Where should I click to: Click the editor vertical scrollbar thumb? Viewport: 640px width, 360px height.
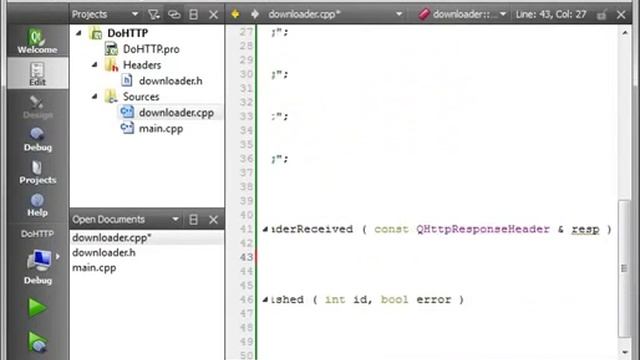[x=624, y=269]
